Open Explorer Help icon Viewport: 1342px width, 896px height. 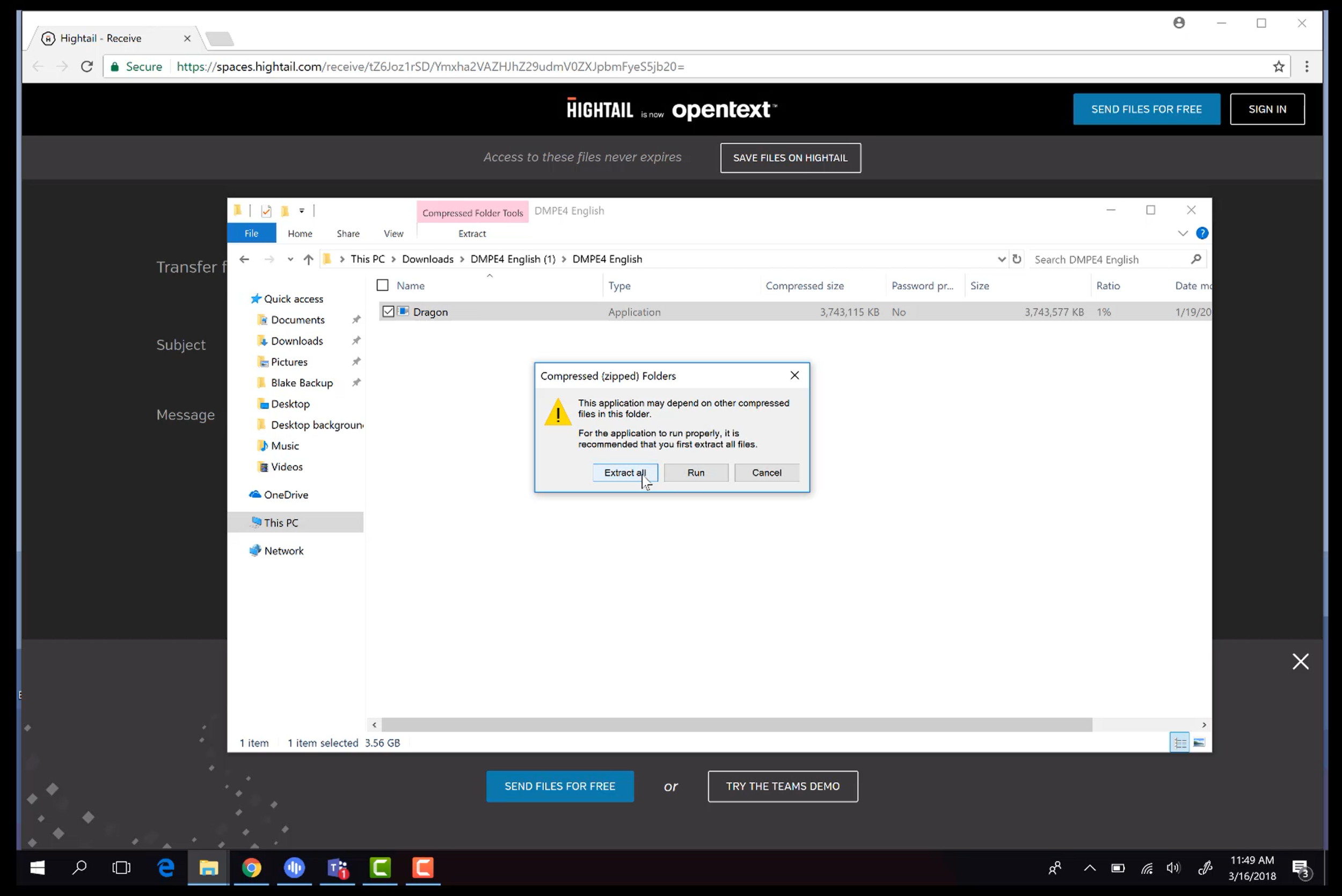[1202, 233]
